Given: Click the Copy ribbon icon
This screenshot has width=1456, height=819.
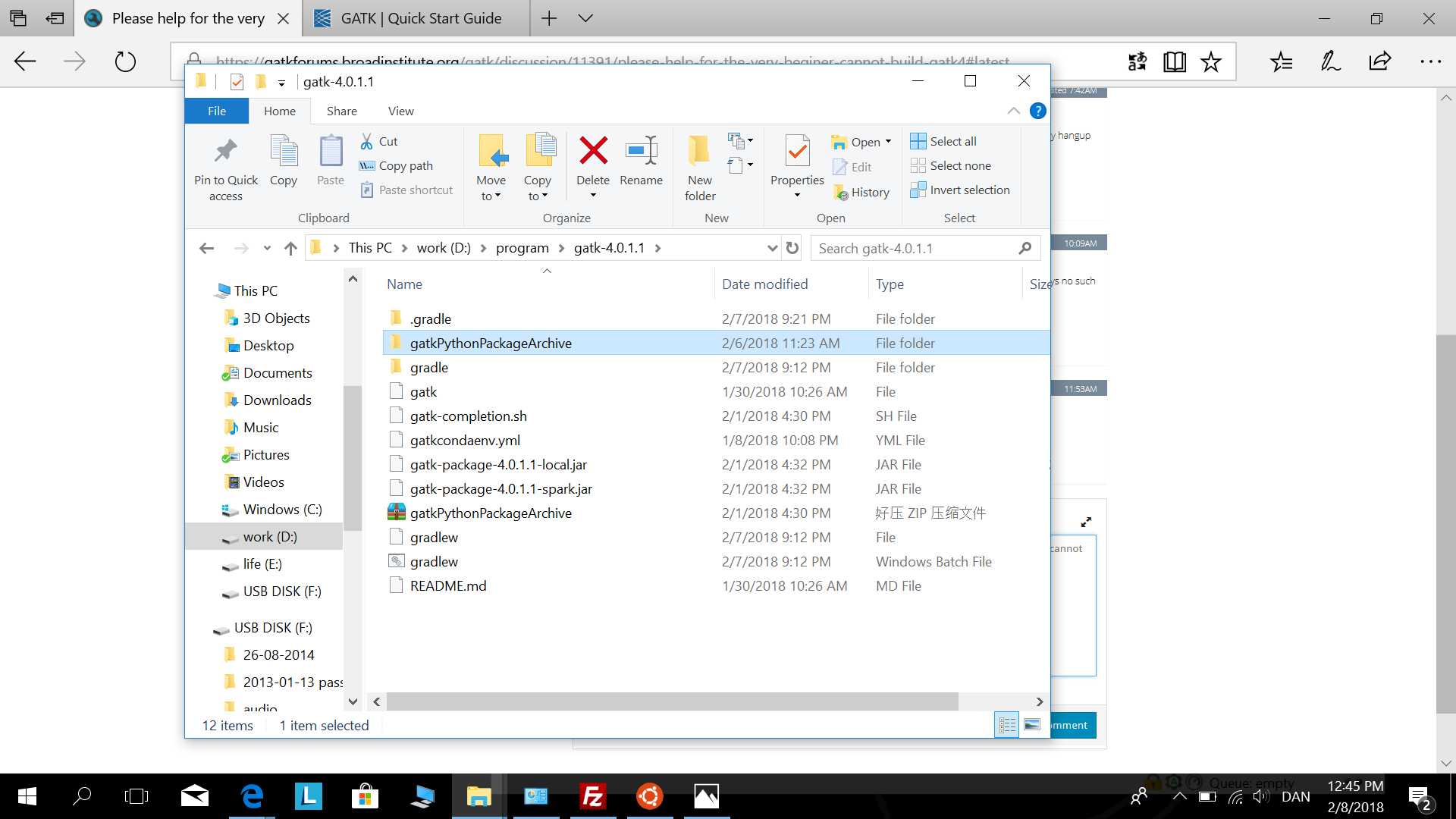Looking at the screenshot, I should pos(284,150).
